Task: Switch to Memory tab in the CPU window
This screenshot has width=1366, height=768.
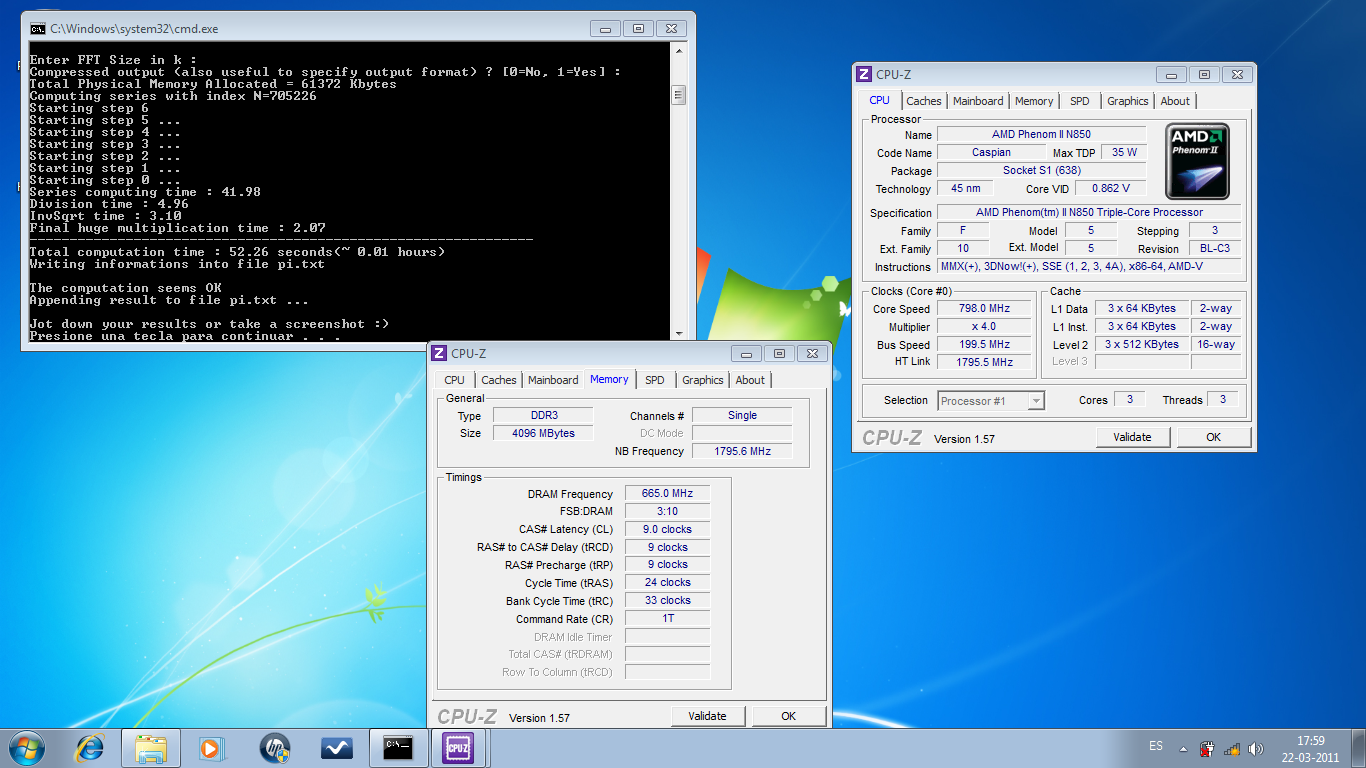Action: (x=1034, y=101)
